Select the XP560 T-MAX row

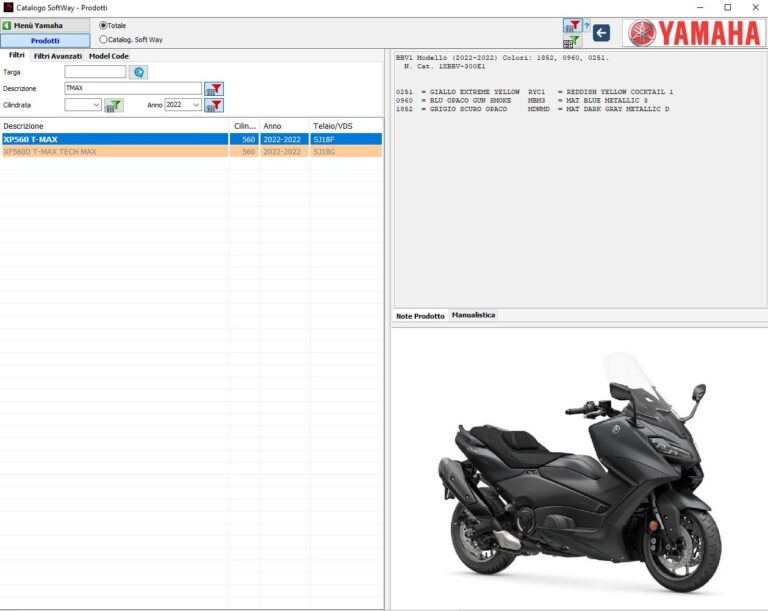[x=192, y=140]
